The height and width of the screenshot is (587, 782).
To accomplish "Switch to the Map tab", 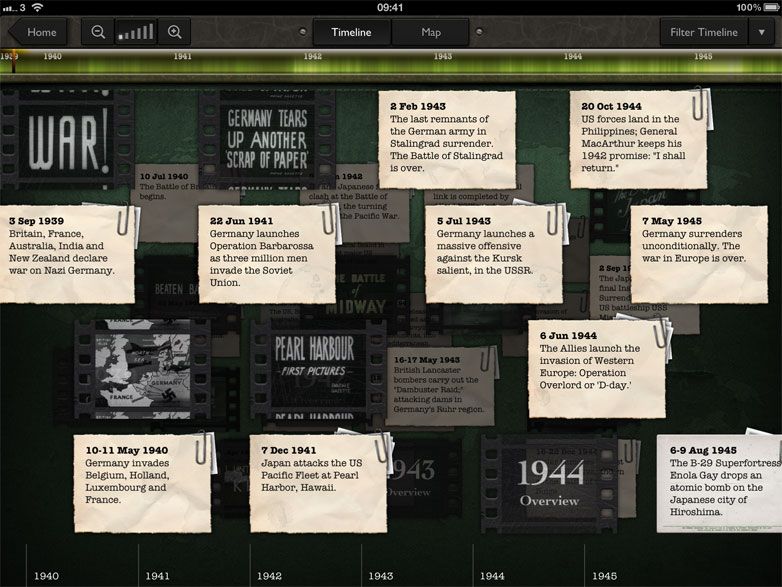I will 430,32.
